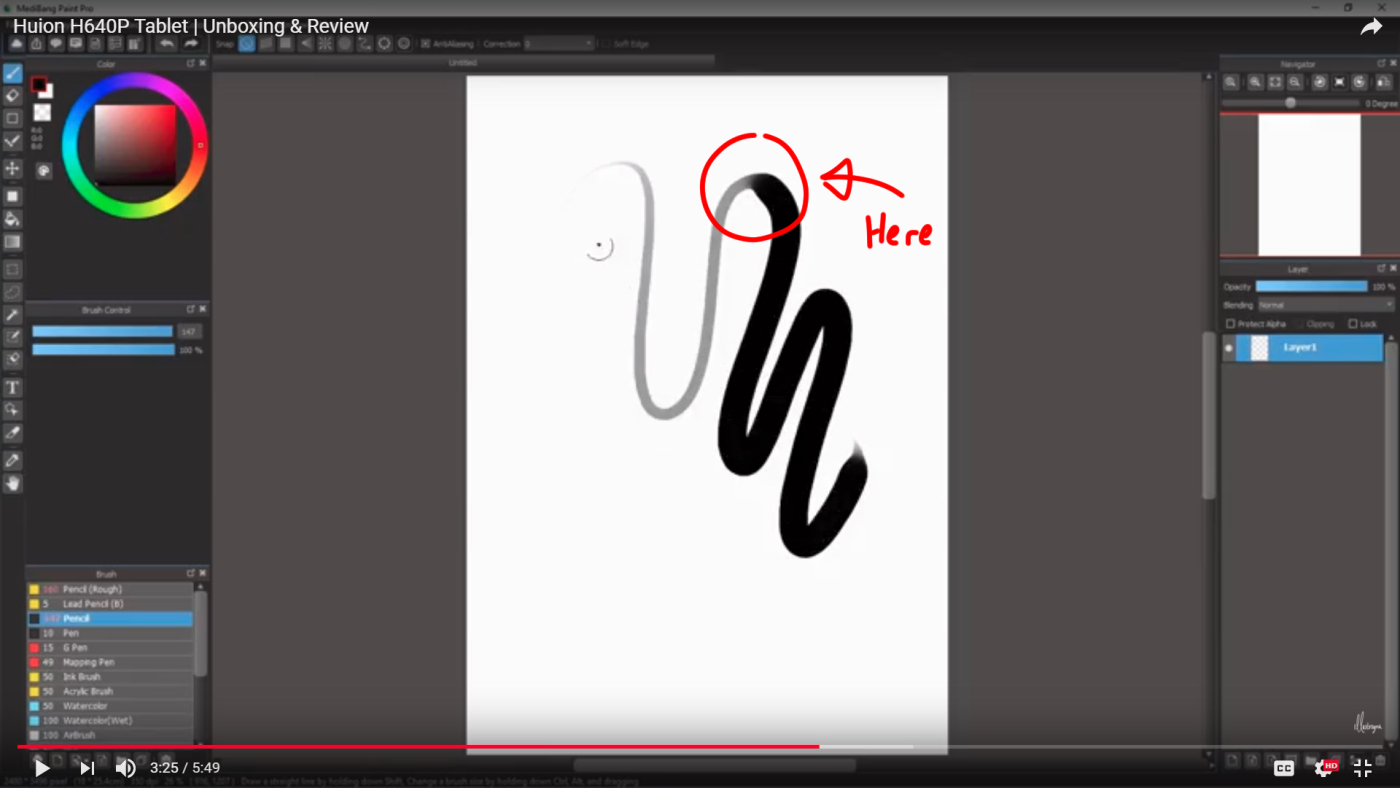Click the Undo arrow in the top toolbar
This screenshot has height=788, width=1400.
pyautogui.click(x=166, y=44)
